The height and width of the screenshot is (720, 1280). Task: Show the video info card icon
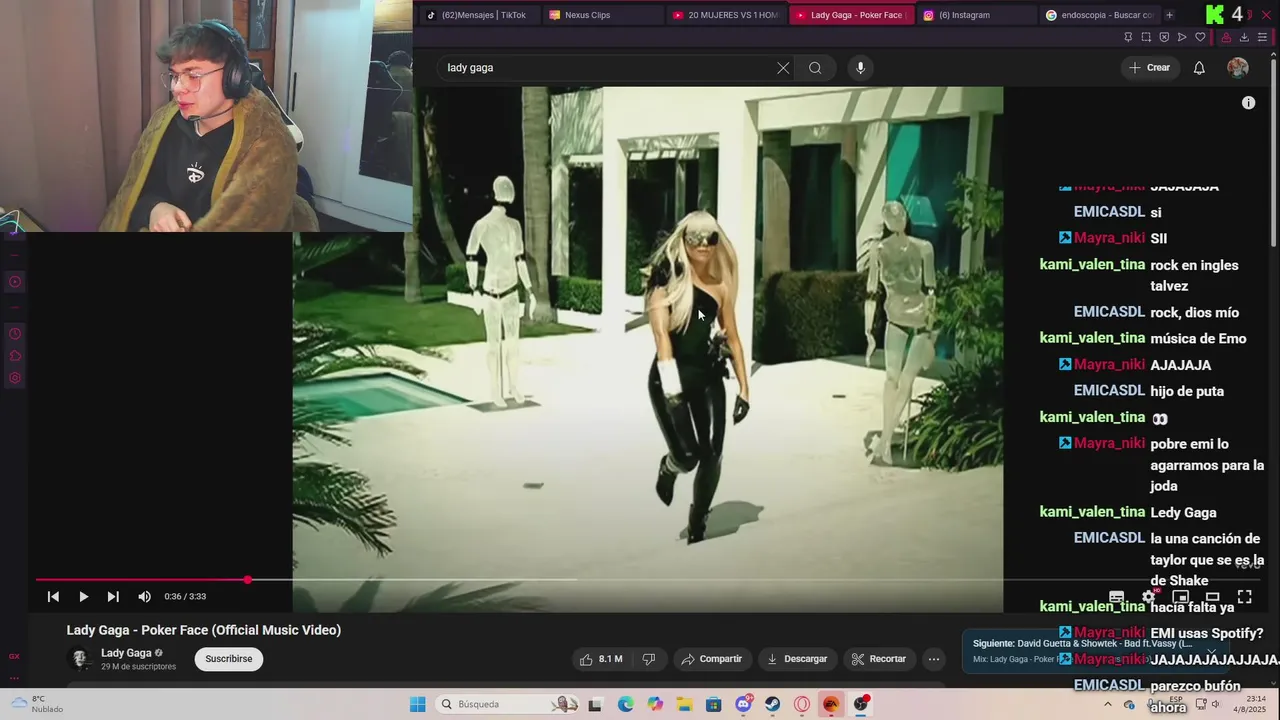1248,103
